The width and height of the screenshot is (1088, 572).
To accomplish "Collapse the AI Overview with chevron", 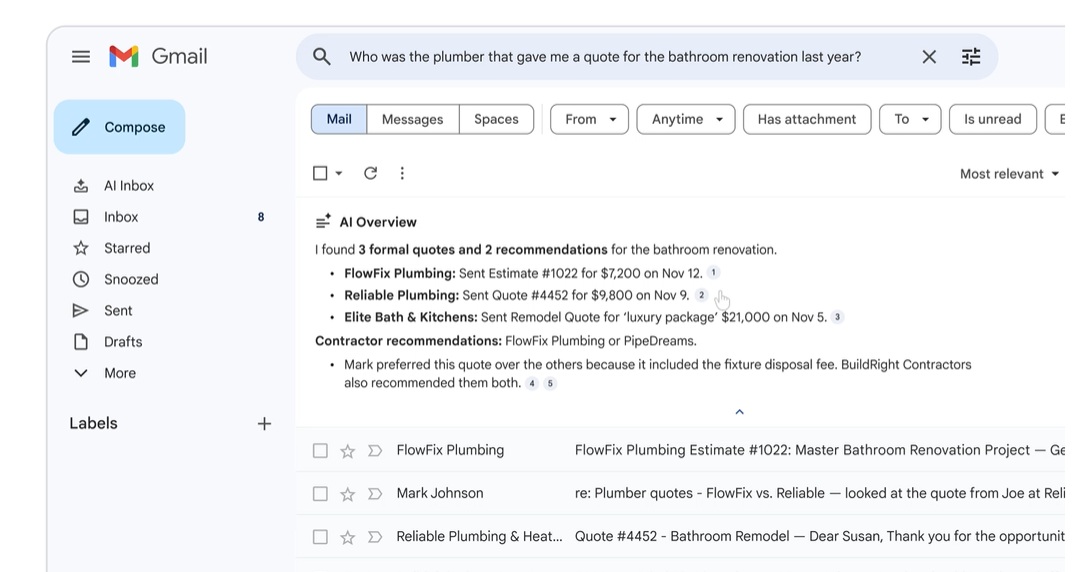I will click(739, 412).
